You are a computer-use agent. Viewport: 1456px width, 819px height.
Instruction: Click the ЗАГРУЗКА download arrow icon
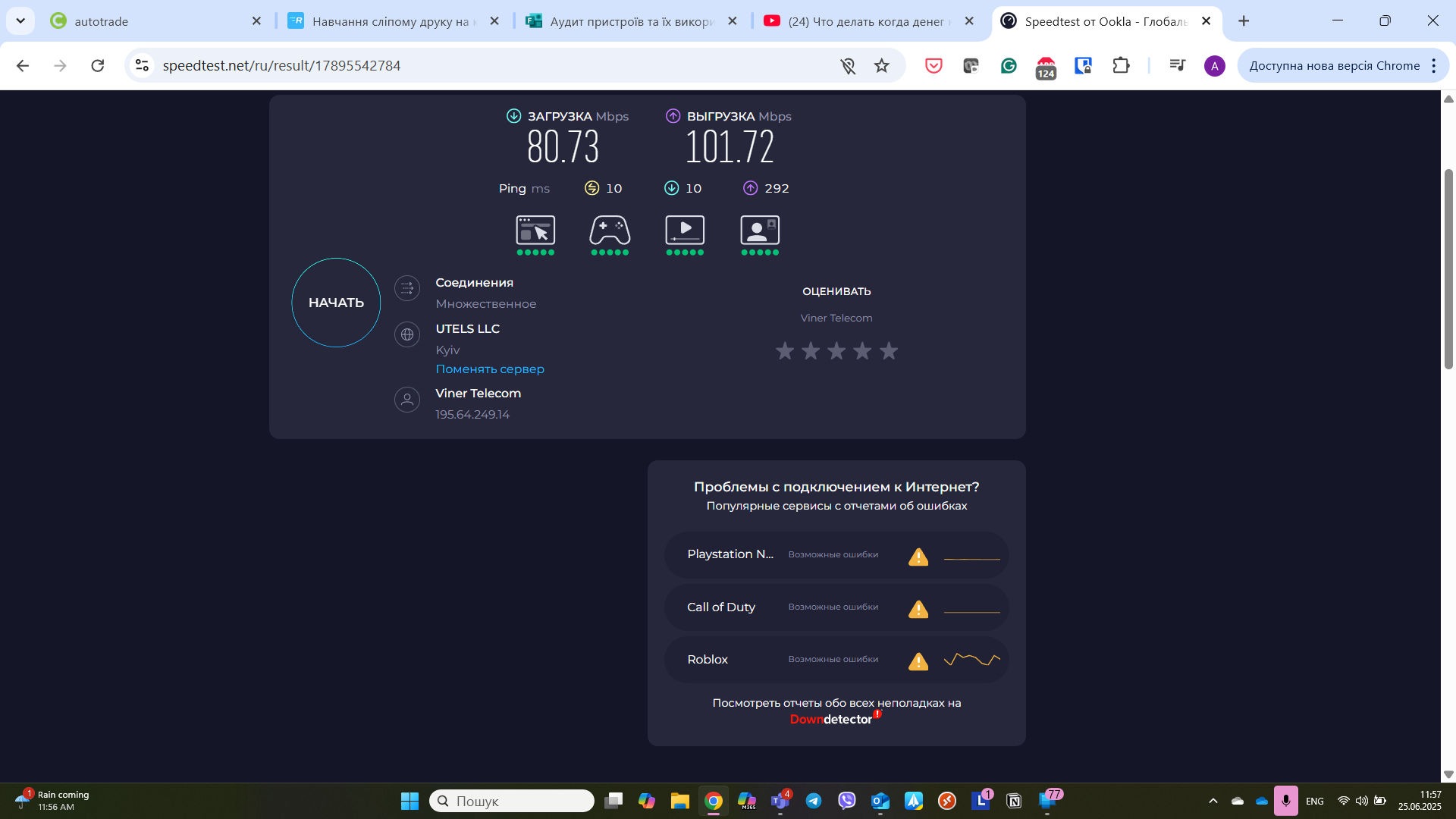click(513, 116)
